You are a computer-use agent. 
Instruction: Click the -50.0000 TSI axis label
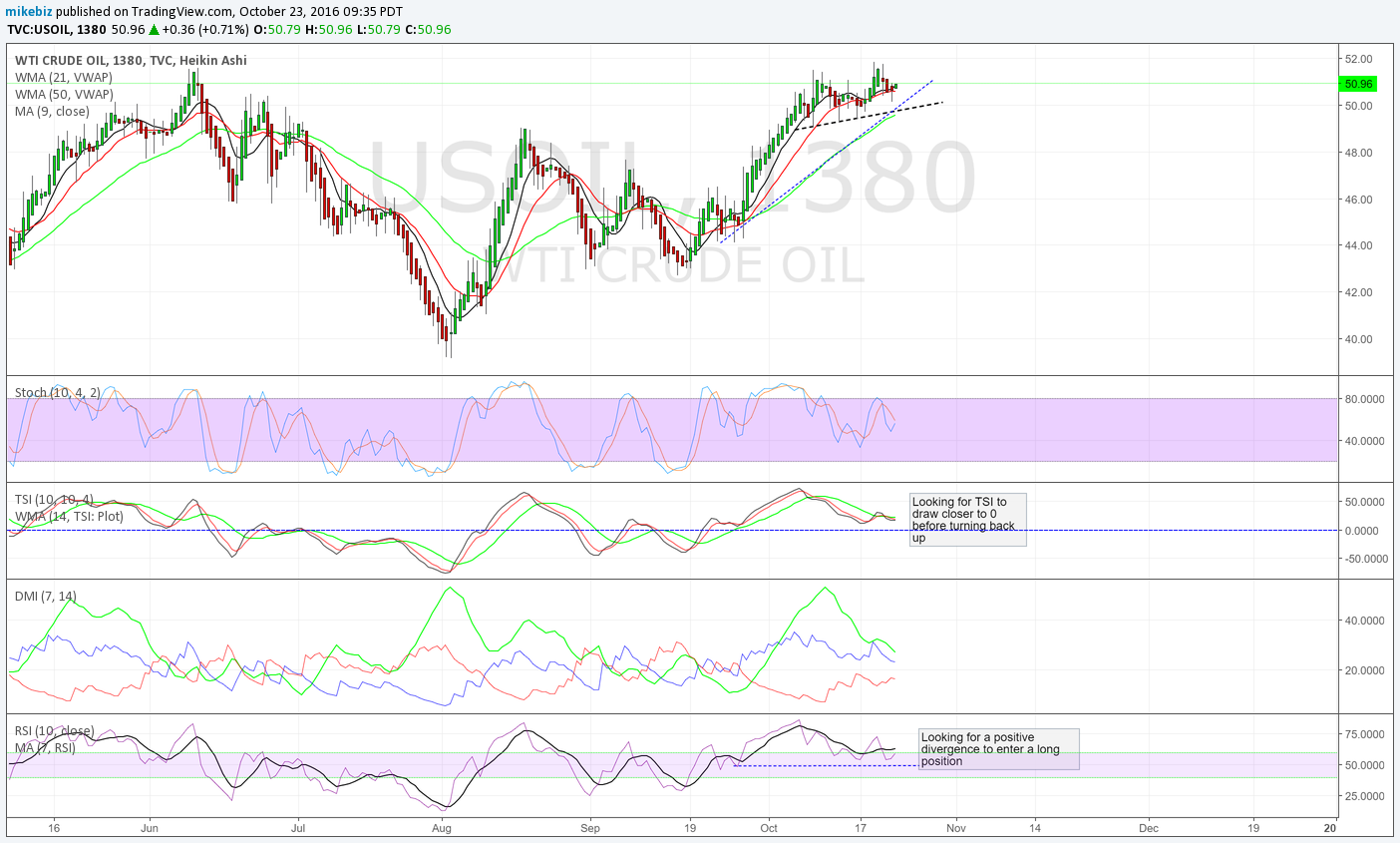[1364, 559]
